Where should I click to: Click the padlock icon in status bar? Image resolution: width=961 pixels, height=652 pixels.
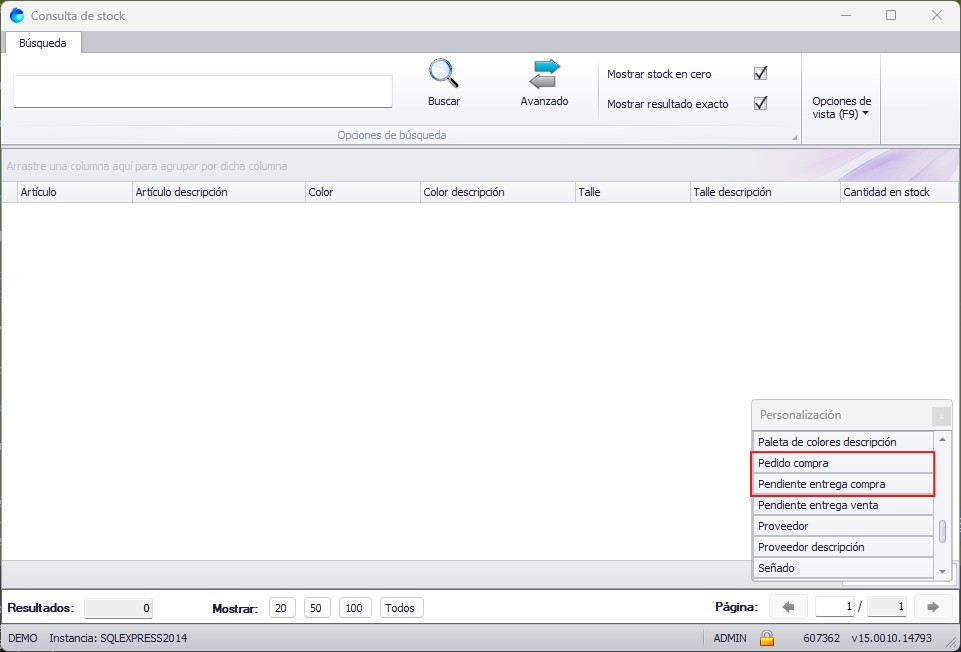tap(767, 638)
